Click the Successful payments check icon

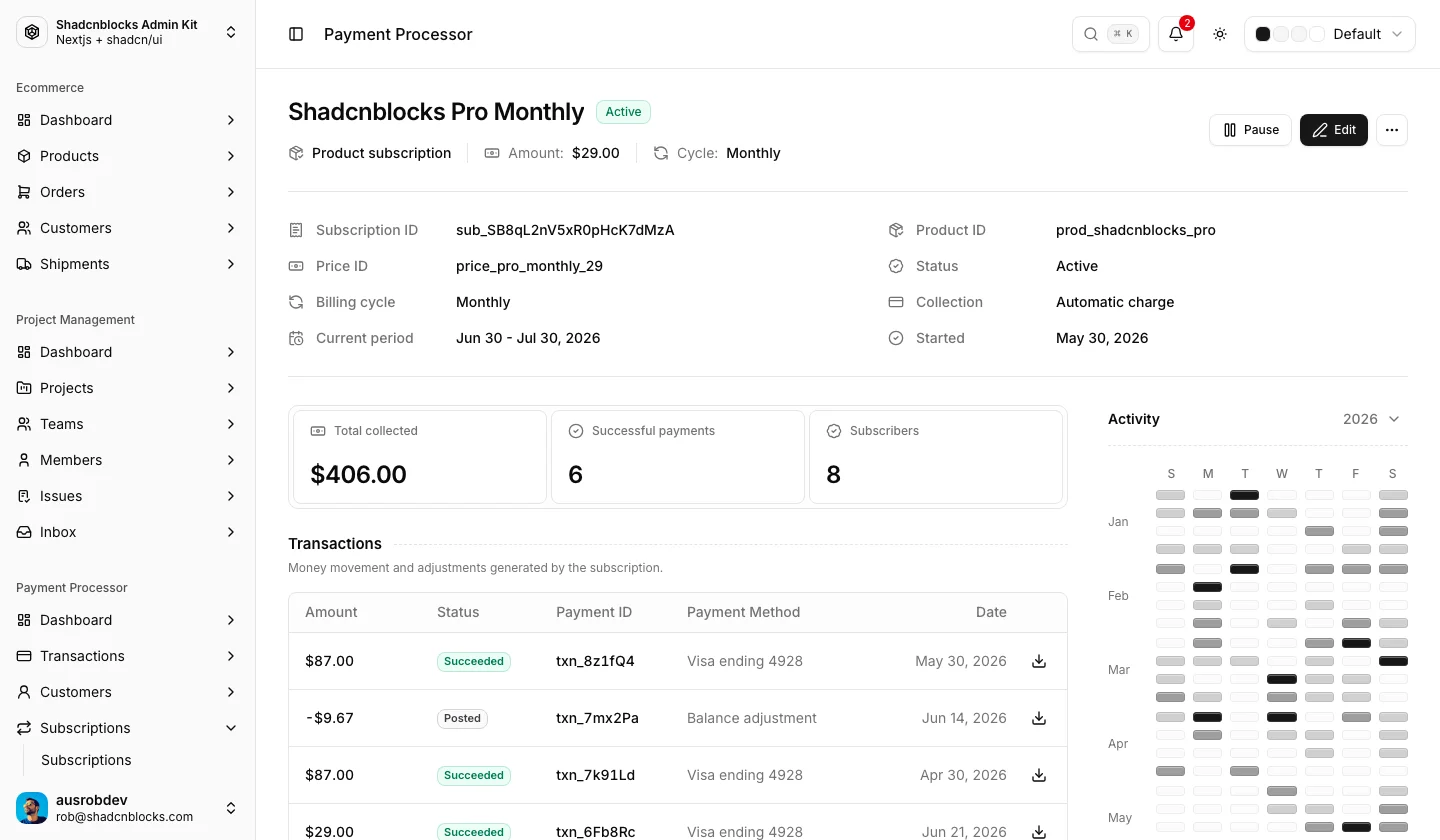point(576,431)
